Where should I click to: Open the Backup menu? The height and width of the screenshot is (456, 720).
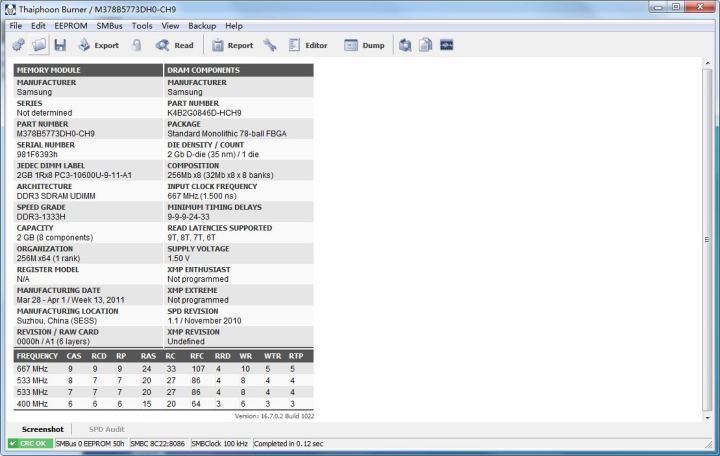[202, 26]
